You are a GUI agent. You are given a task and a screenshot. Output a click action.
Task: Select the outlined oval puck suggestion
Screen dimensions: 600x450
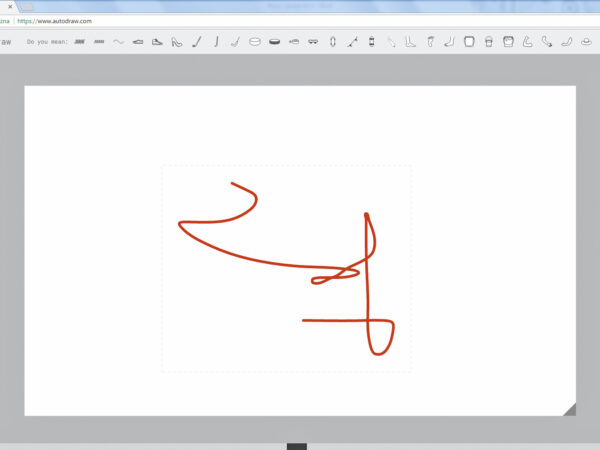coord(255,42)
